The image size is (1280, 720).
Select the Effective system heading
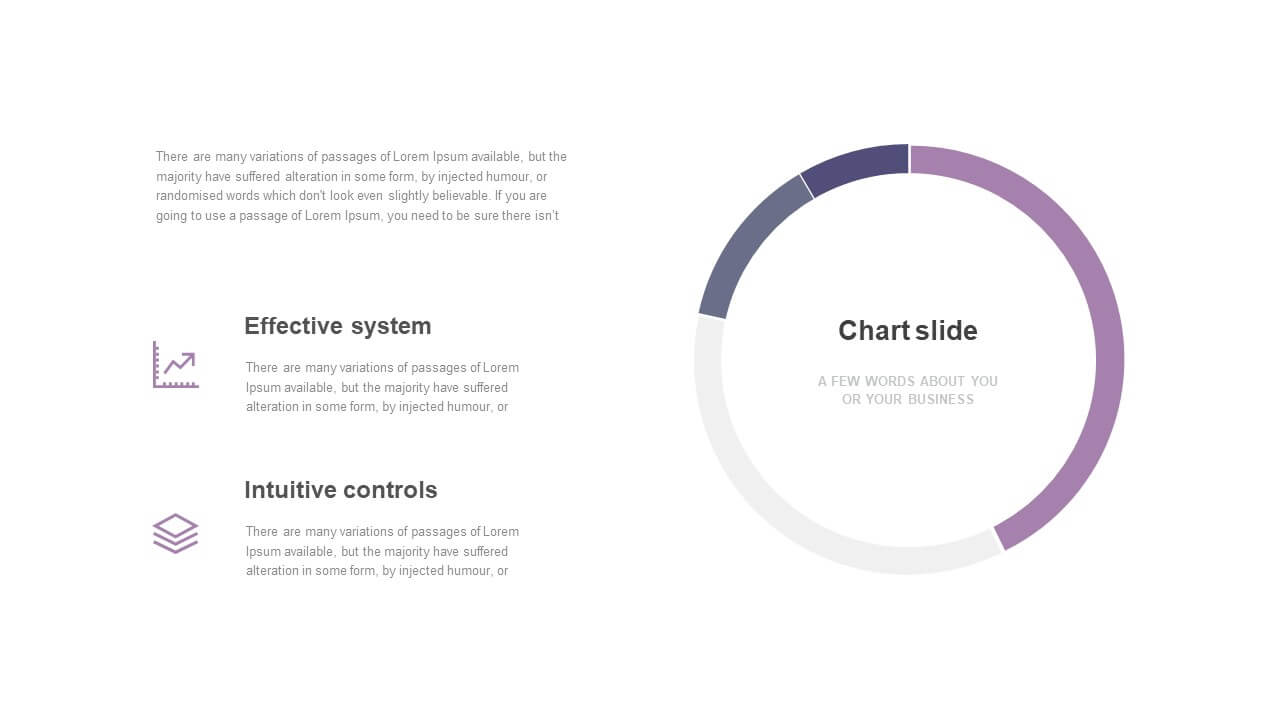pyautogui.click(x=338, y=326)
